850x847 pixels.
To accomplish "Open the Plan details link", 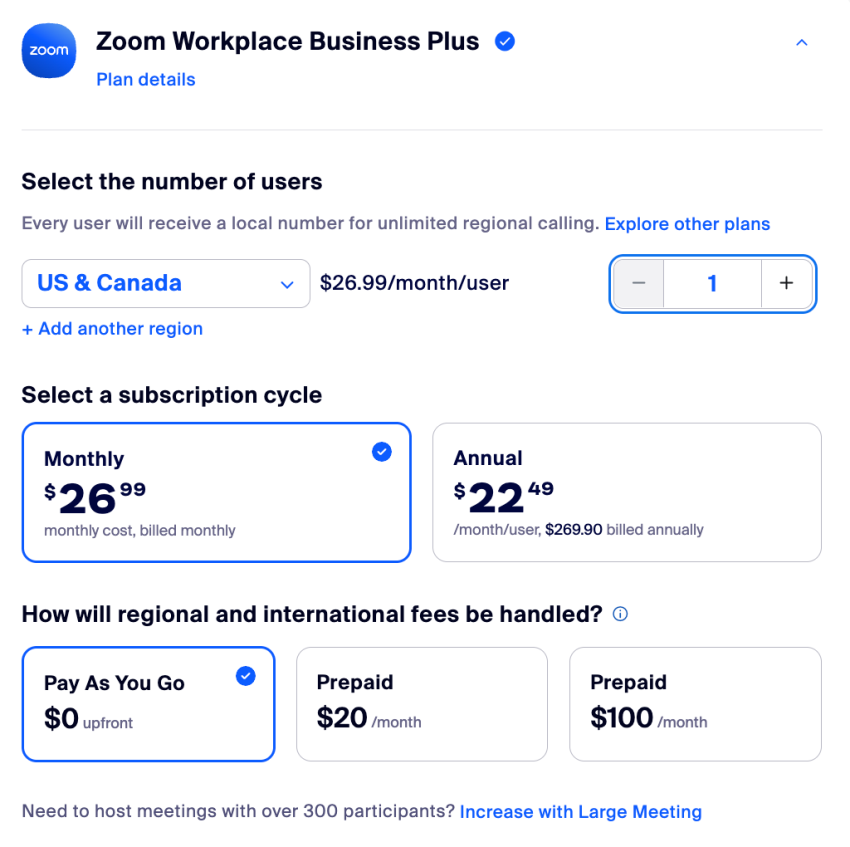I will [x=145, y=80].
